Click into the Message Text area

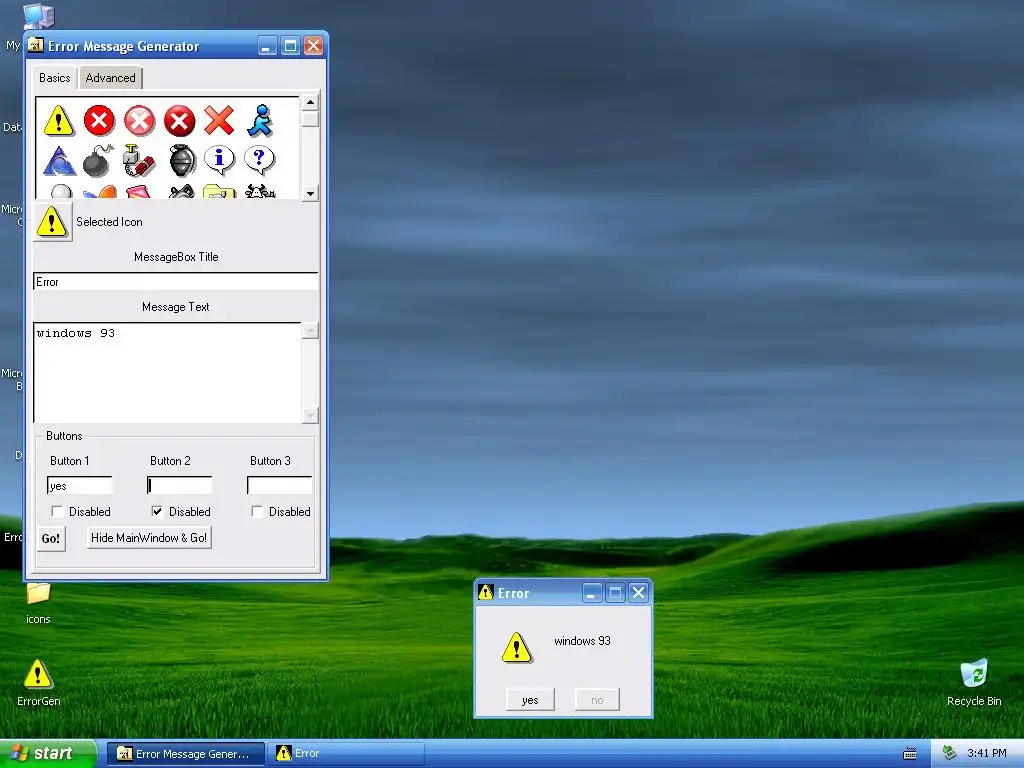pos(168,372)
